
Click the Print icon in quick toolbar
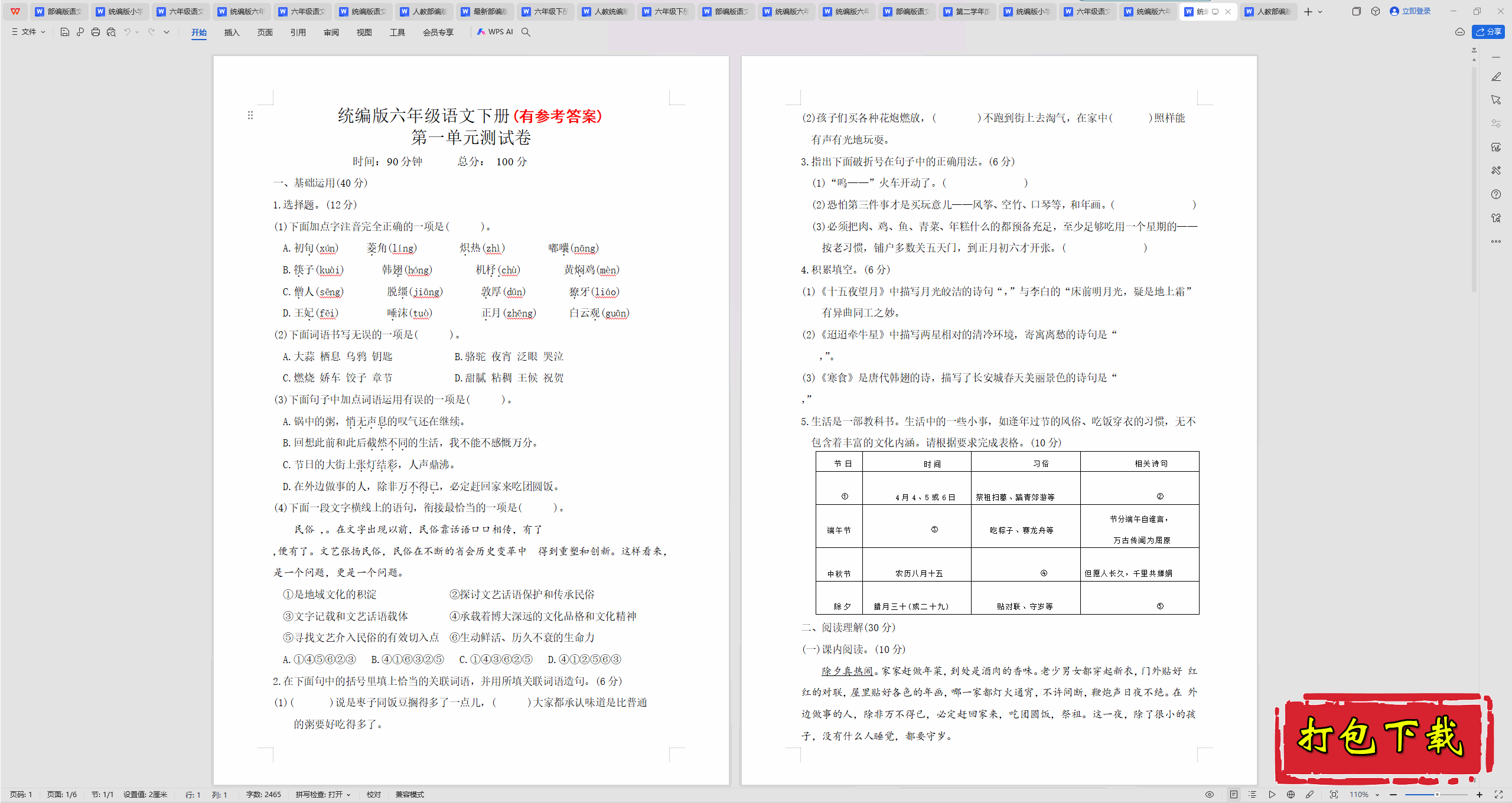[x=96, y=32]
